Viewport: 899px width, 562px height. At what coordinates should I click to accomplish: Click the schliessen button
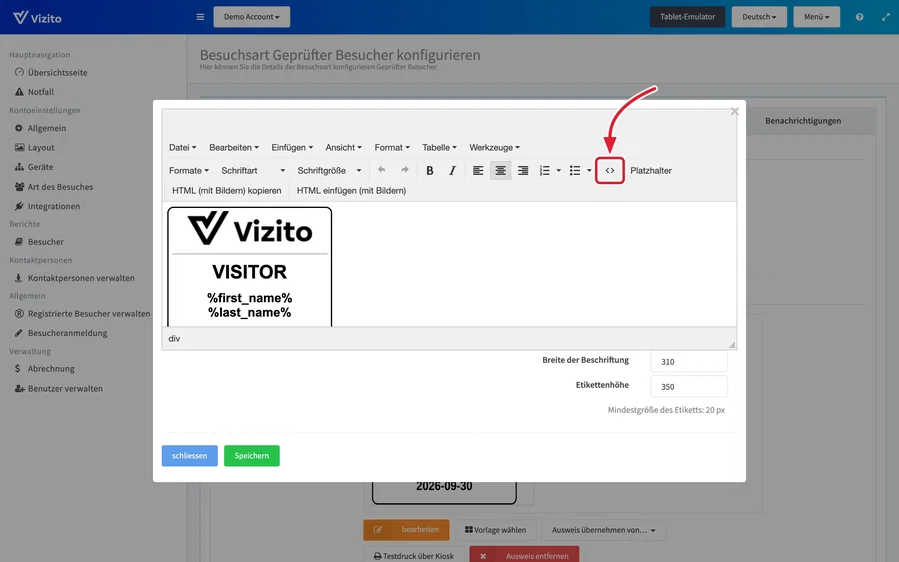(190, 455)
